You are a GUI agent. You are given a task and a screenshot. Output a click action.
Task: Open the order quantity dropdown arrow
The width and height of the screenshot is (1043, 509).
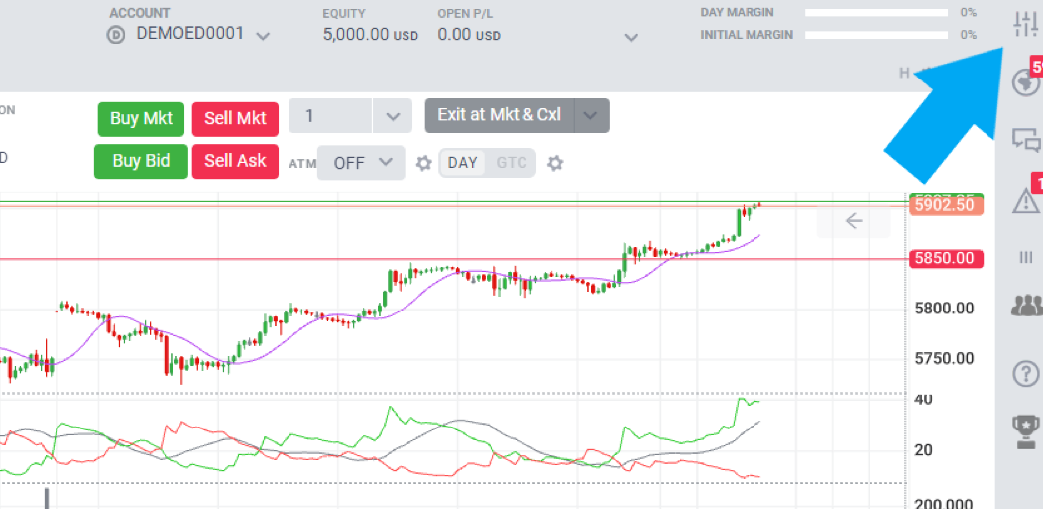(391, 116)
